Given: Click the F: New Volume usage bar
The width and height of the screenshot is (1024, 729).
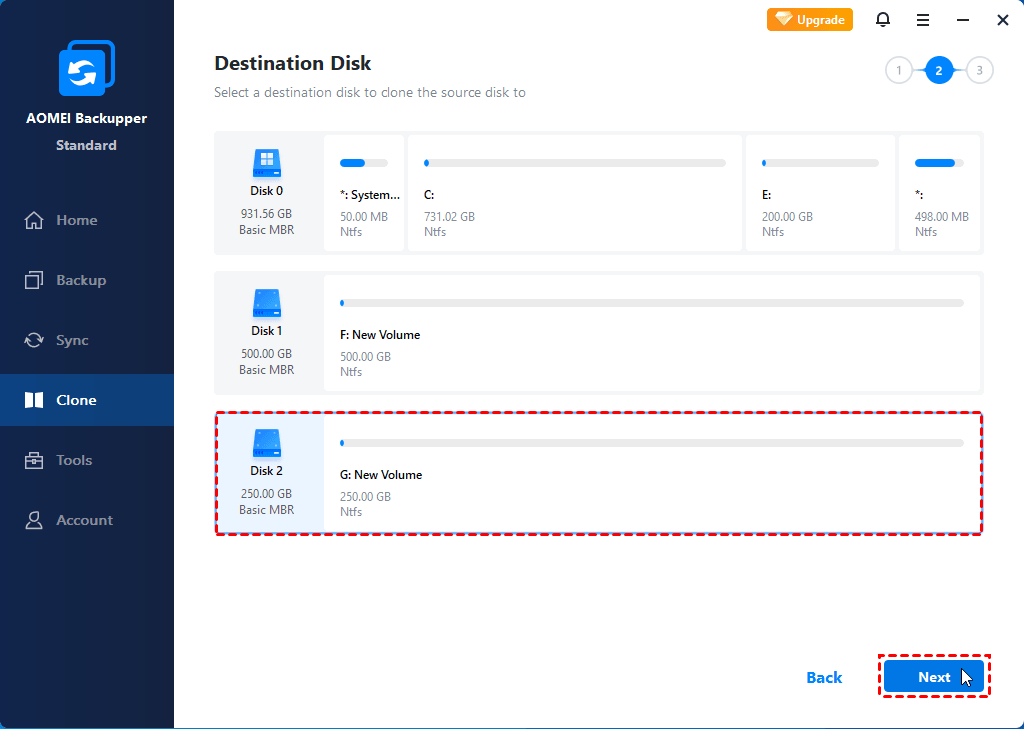Looking at the screenshot, I should [x=652, y=303].
